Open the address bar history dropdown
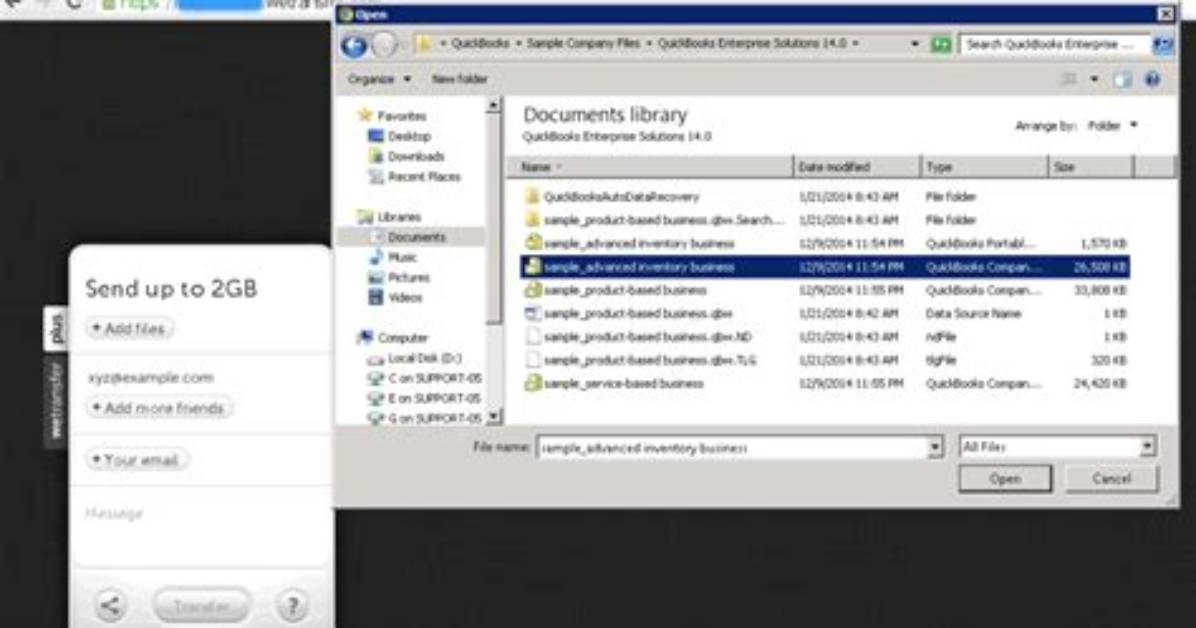The width and height of the screenshot is (1196, 628). point(915,44)
